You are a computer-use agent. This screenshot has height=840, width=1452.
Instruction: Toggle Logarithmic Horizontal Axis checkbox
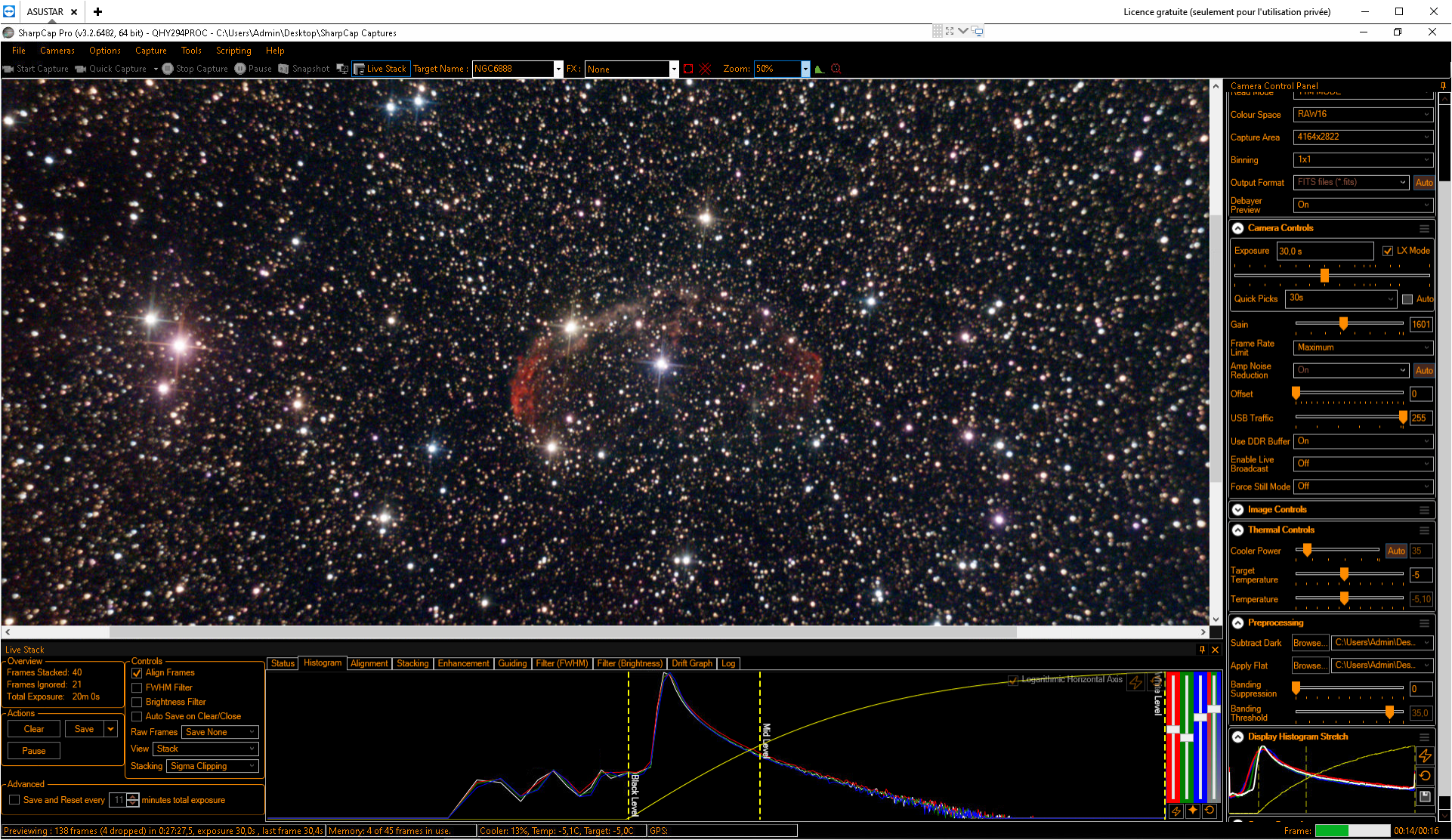pos(1013,681)
